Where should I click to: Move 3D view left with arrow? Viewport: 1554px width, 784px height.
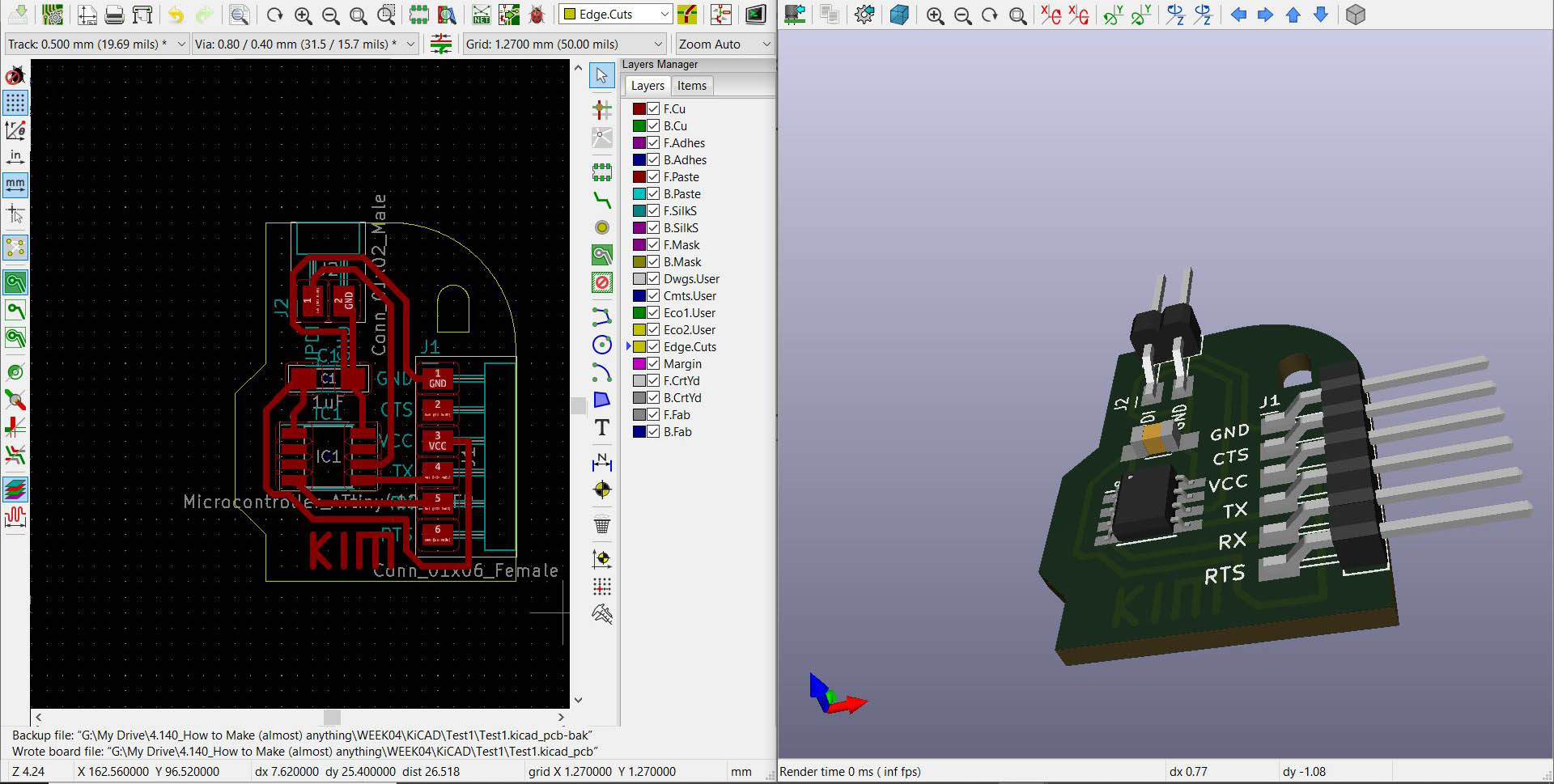(1238, 15)
